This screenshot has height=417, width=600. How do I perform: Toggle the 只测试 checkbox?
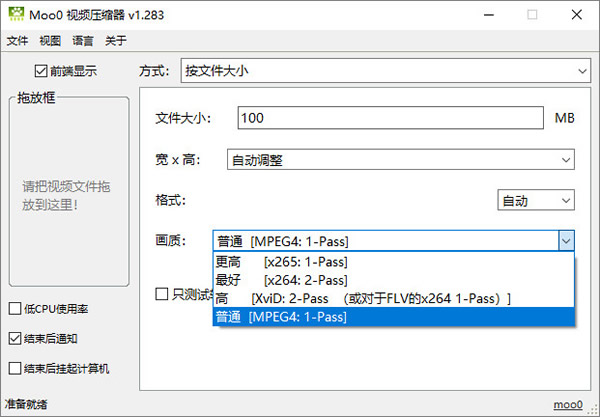click(162, 294)
